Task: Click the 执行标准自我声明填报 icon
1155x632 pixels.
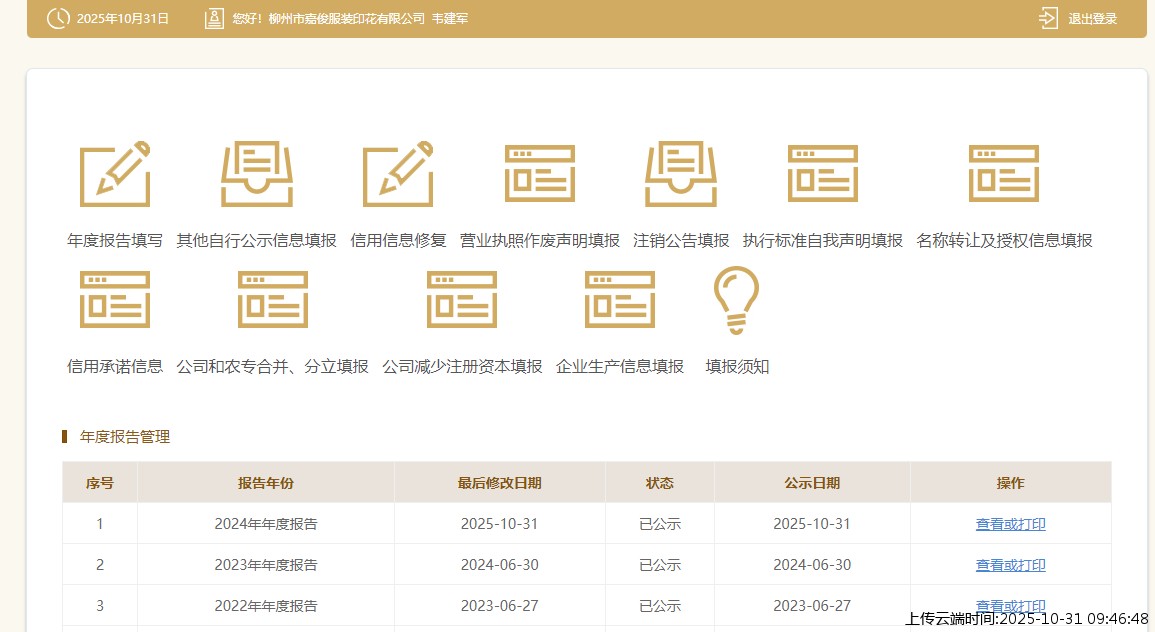Action: (x=822, y=175)
